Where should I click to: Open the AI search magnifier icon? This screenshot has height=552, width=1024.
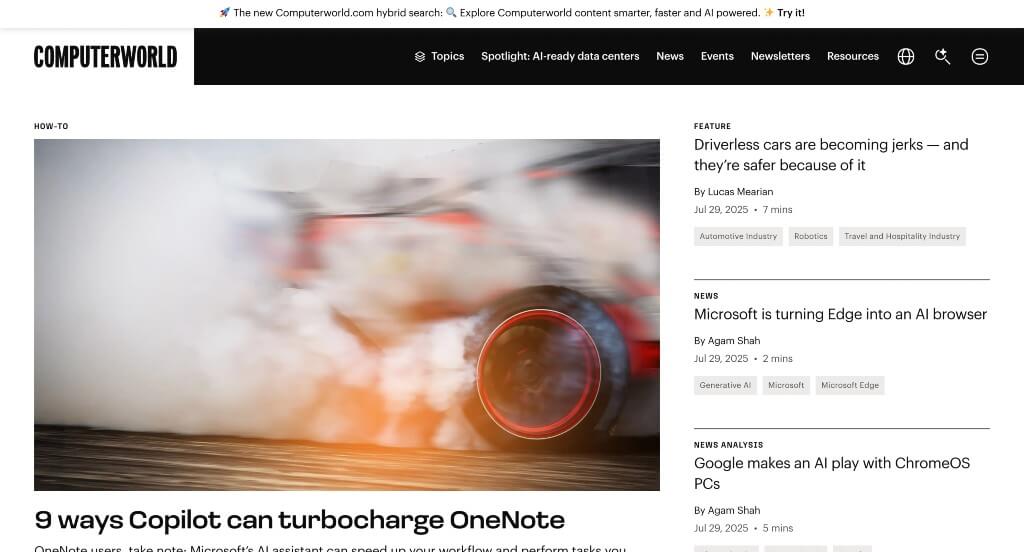(x=942, y=56)
